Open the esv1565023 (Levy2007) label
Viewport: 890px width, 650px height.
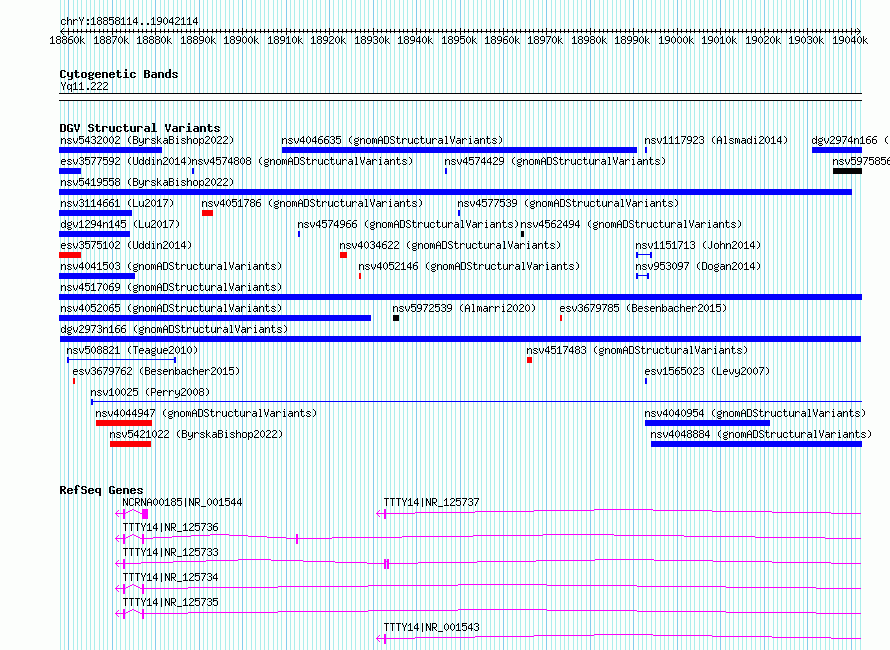click(x=707, y=371)
